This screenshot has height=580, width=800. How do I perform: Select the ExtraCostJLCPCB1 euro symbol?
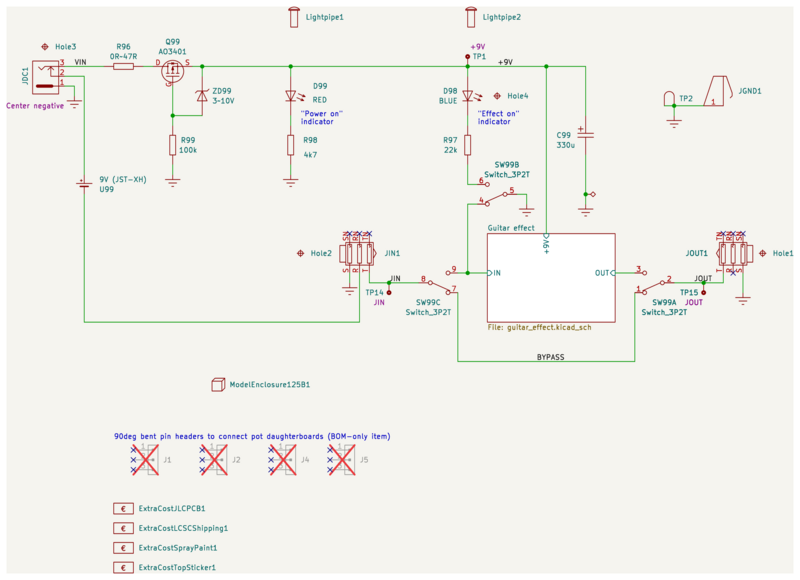pyautogui.click(x=123, y=509)
